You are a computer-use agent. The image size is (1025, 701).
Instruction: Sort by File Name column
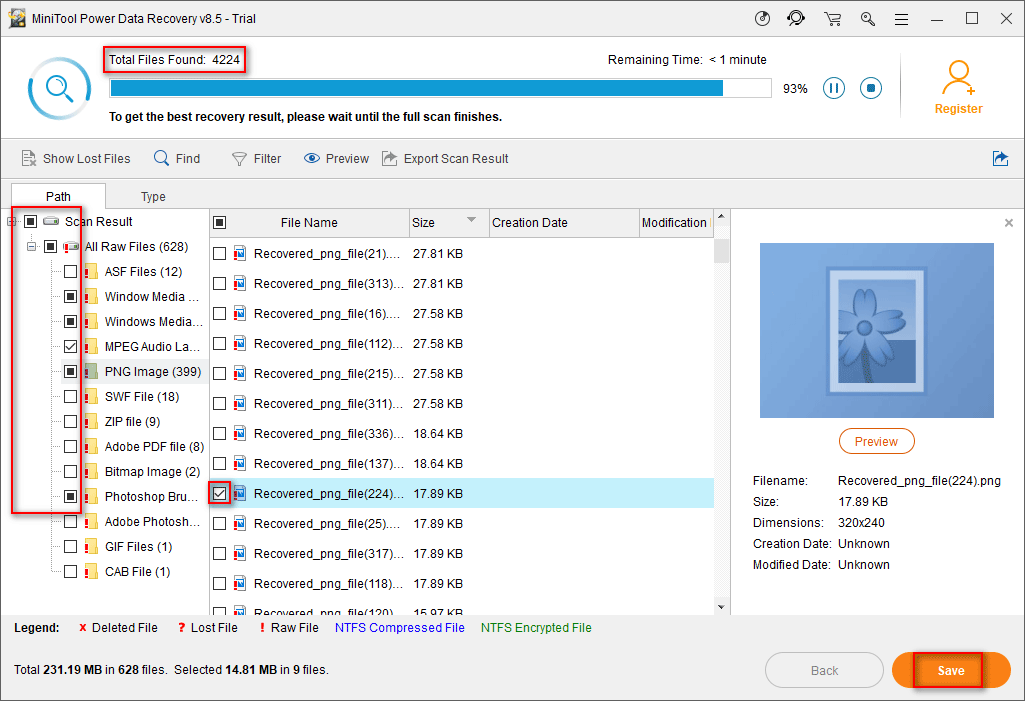point(309,222)
